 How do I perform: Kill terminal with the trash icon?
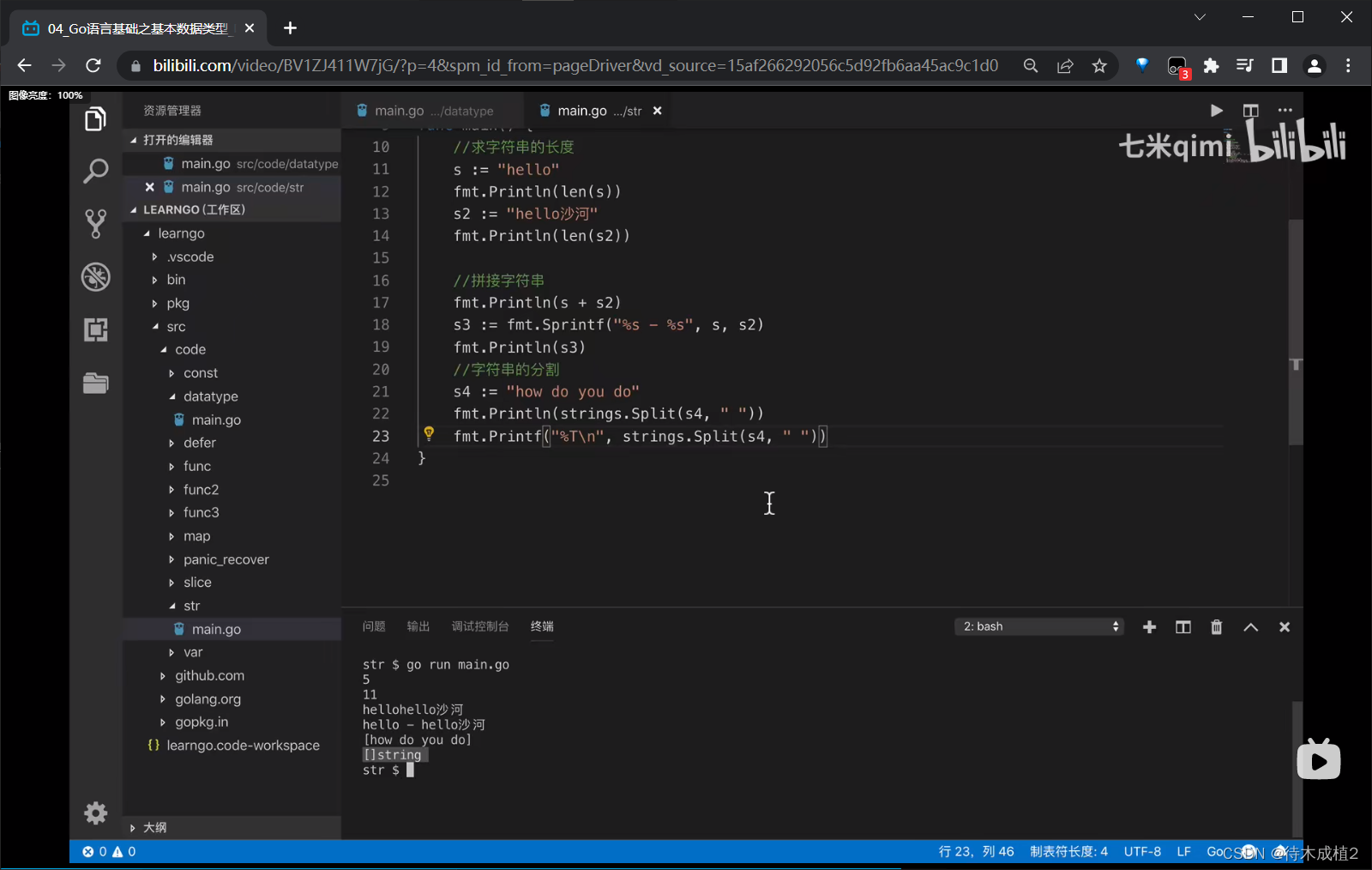click(1216, 627)
